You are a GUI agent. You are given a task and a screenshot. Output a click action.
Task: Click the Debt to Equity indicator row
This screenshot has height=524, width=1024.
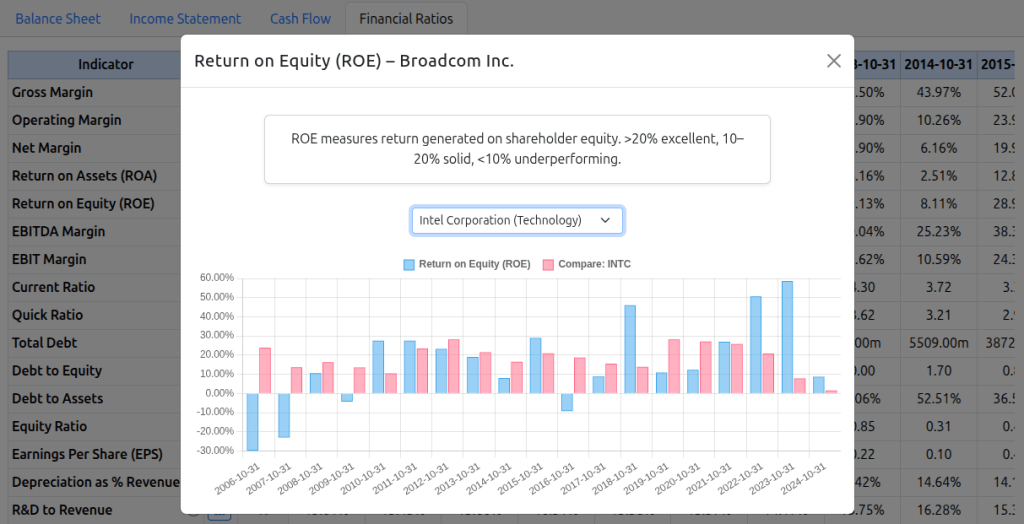(57, 370)
